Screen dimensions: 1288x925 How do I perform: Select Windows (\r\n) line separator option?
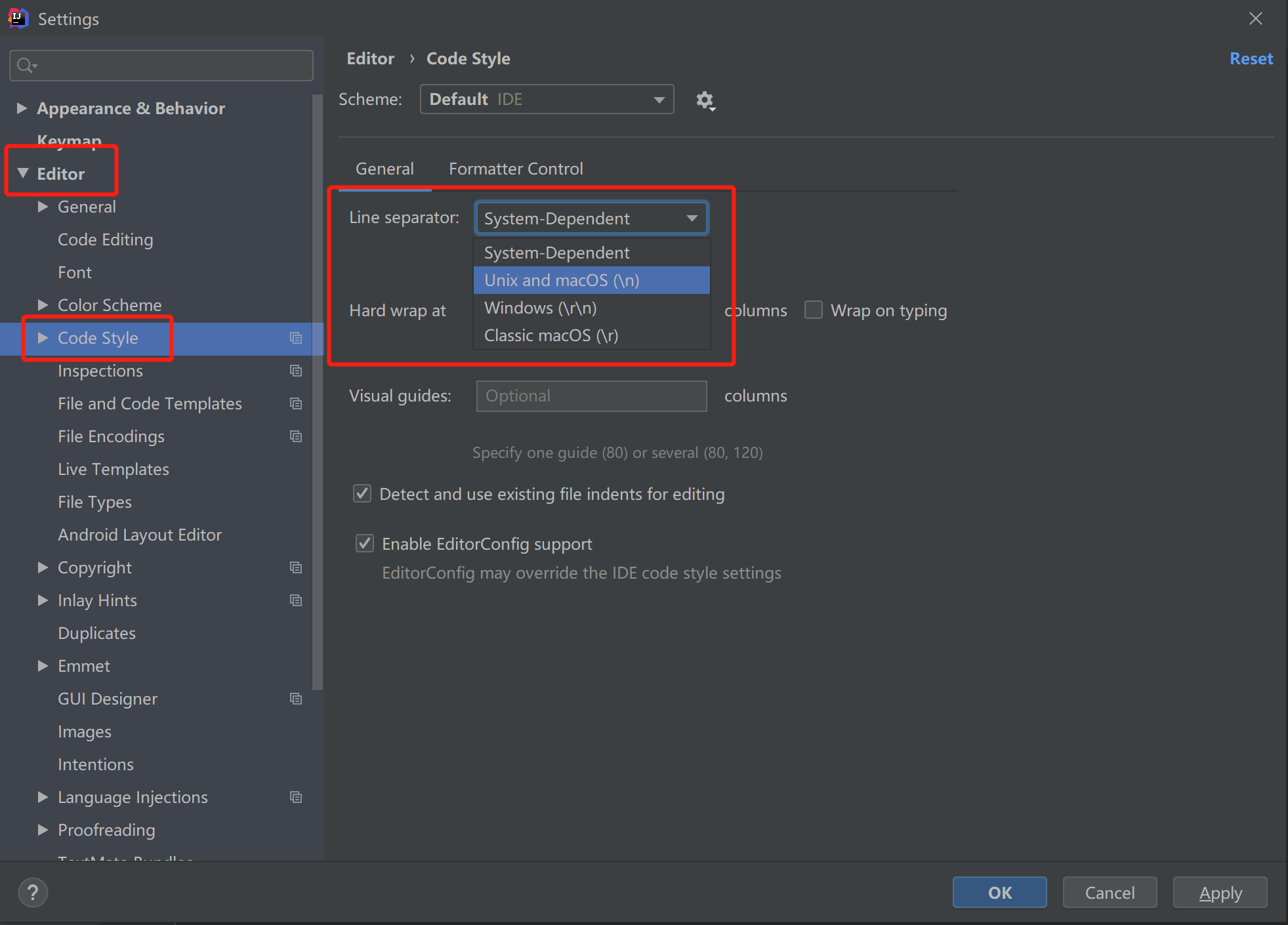point(541,308)
